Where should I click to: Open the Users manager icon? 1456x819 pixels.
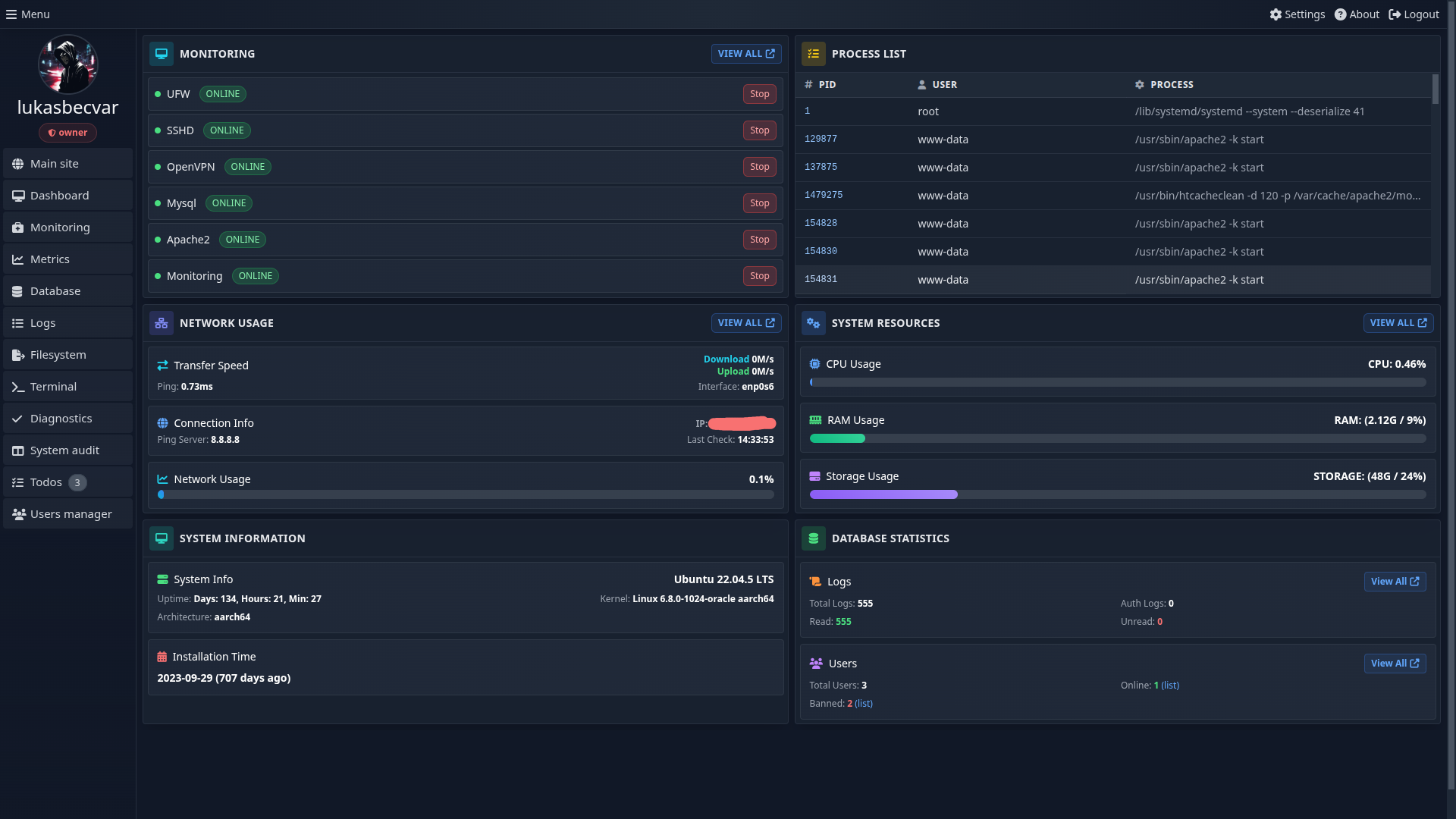(x=18, y=513)
